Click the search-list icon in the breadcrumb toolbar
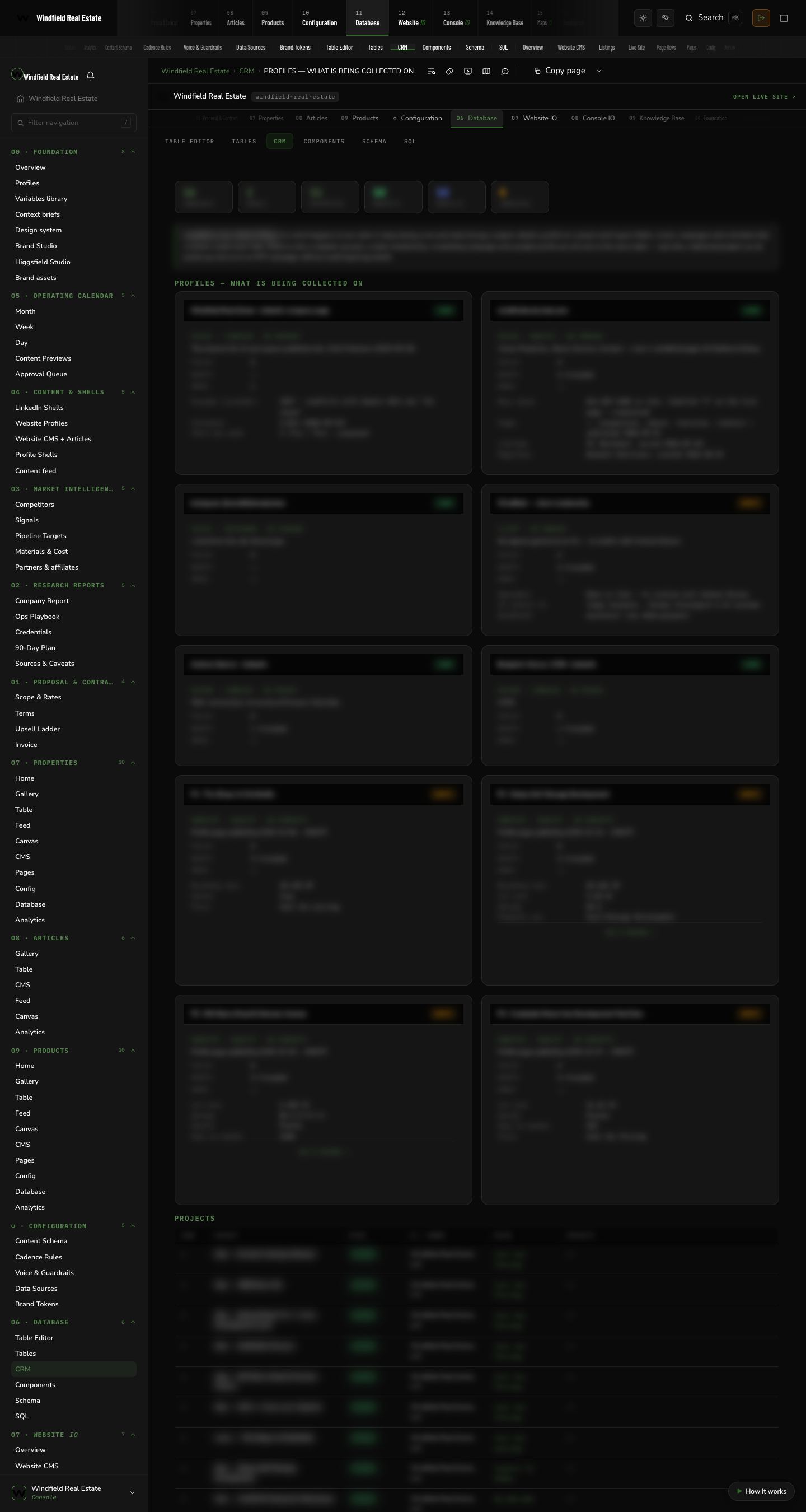The image size is (806, 1512). tap(431, 71)
